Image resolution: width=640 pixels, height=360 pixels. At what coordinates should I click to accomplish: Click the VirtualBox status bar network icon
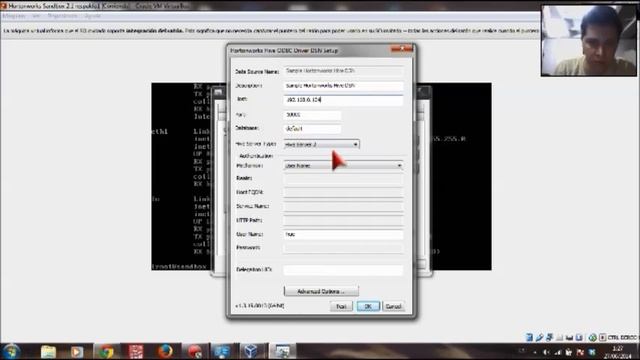549,337
